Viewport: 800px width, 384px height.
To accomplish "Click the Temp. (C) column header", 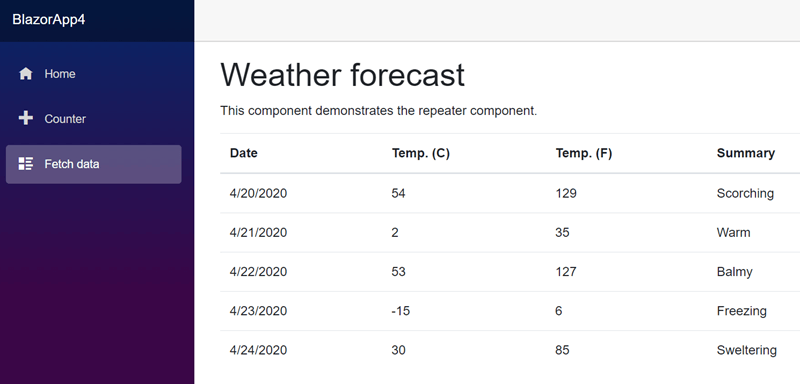I will (421, 153).
